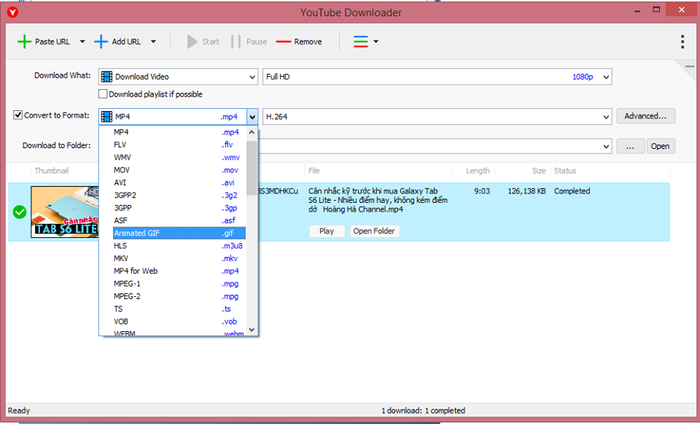Play the downloaded Galaxy Tab video
The height and width of the screenshot is (424, 700).
coord(326,231)
